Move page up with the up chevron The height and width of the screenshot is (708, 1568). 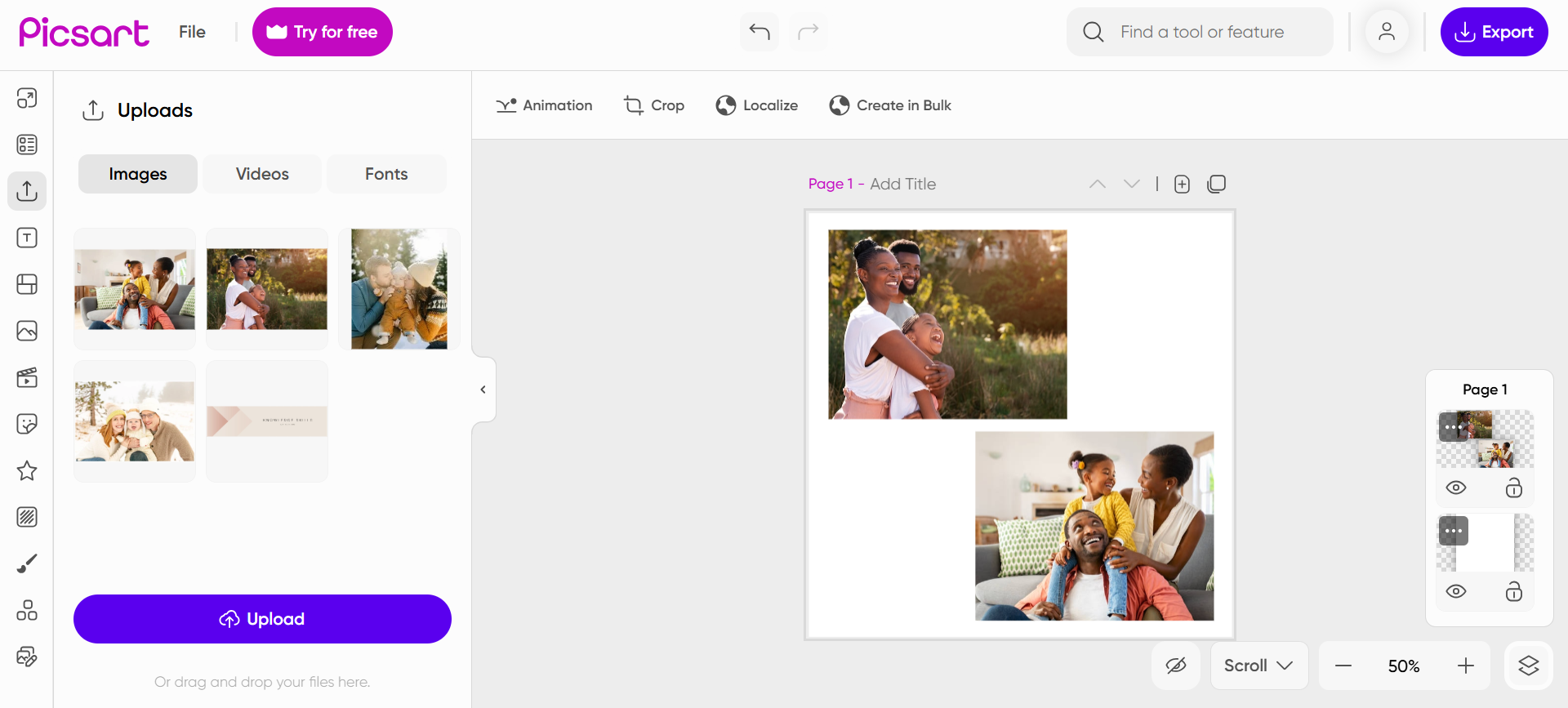pyautogui.click(x=1098, y=184)
